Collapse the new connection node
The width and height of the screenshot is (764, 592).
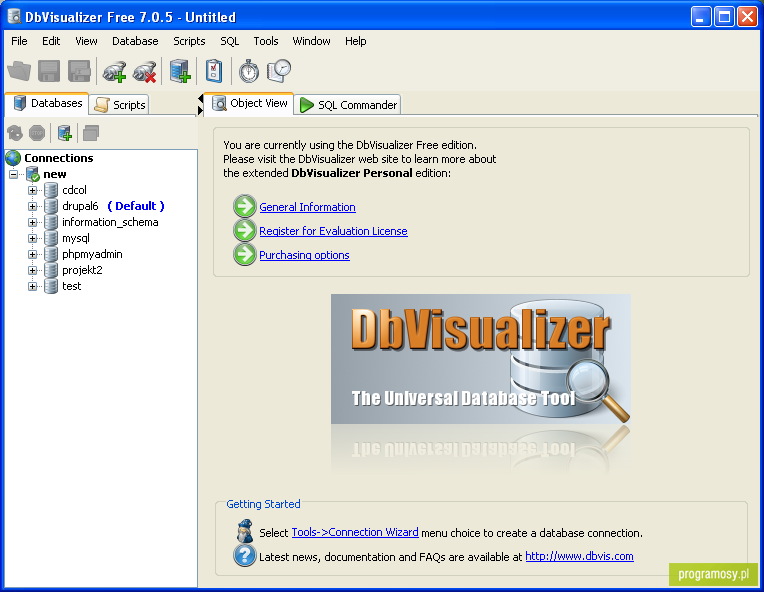[14, 174]
